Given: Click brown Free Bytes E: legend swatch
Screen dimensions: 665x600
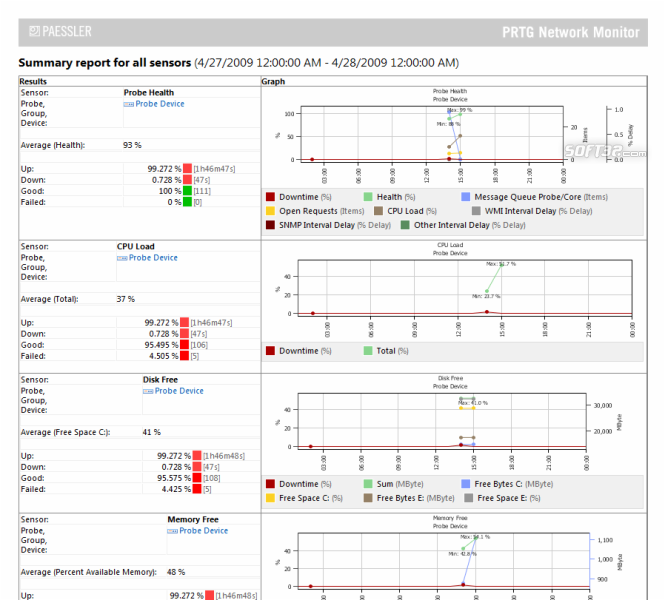Looking at the screenshot, I should click(x=368, y=498).
